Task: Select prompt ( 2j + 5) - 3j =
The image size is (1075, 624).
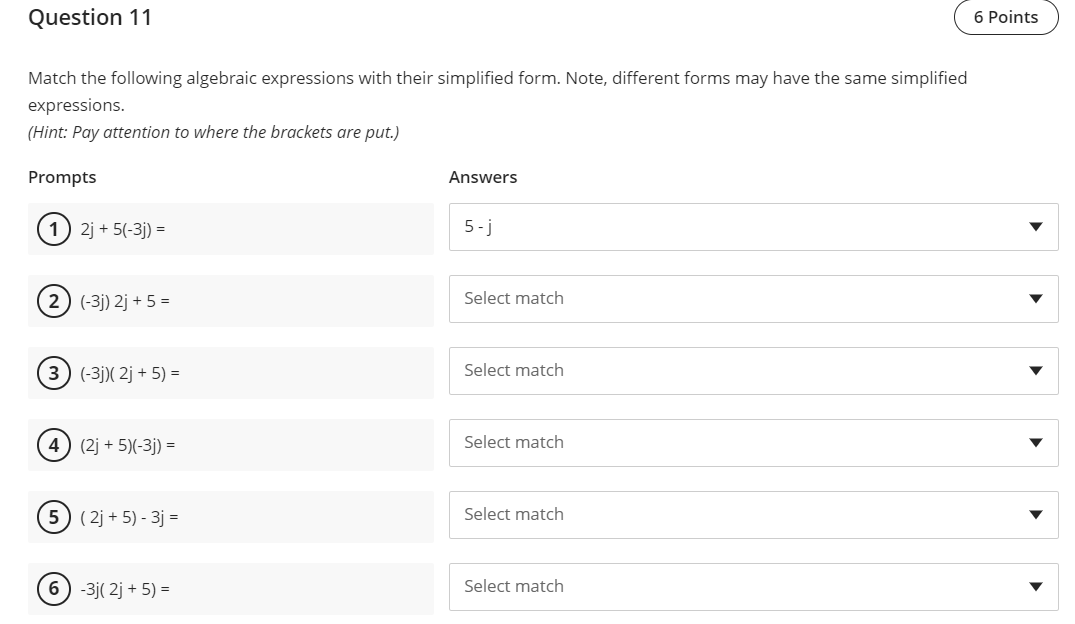Action: 130,518
